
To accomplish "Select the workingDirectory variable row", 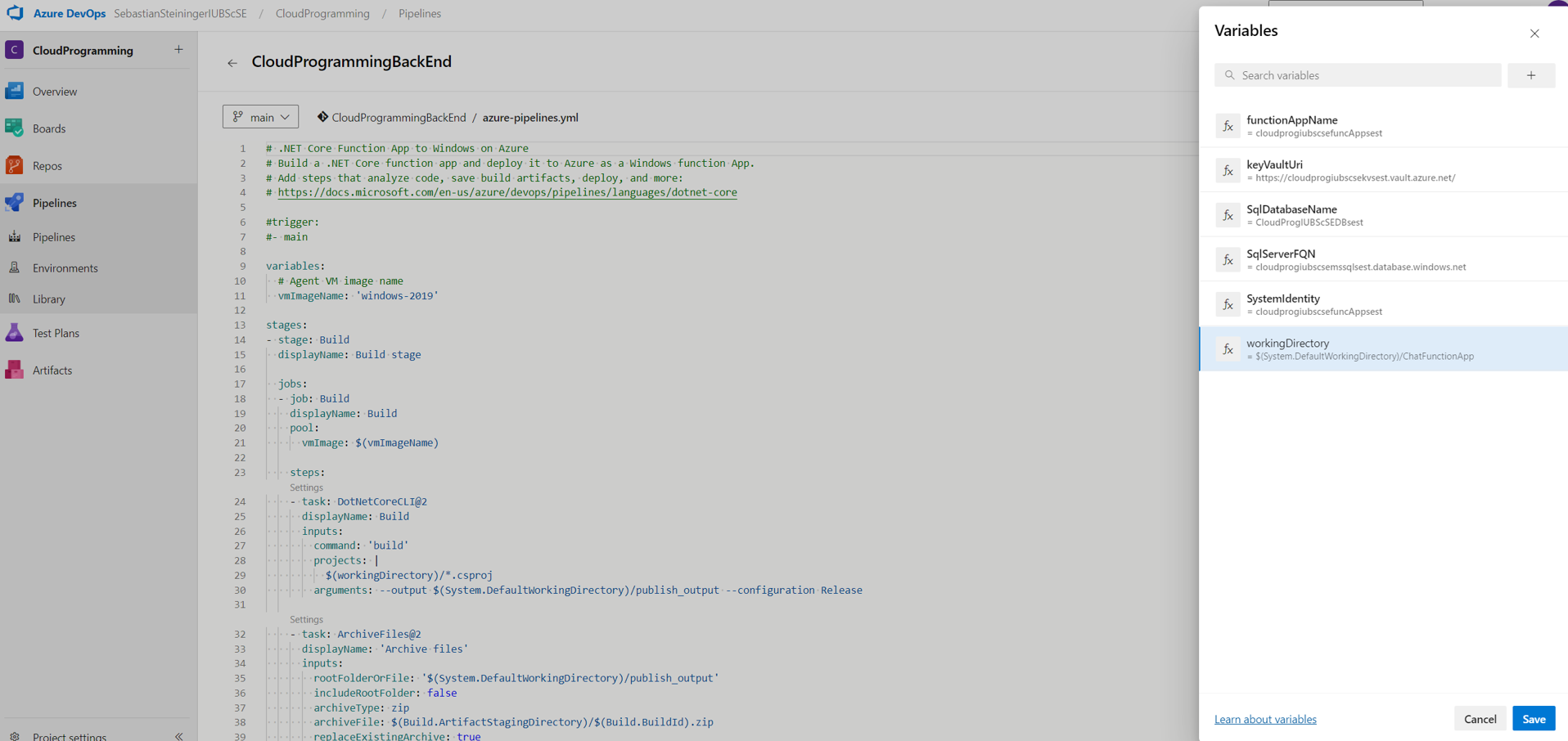I will pyautogui.click(x=1384, y=349).
